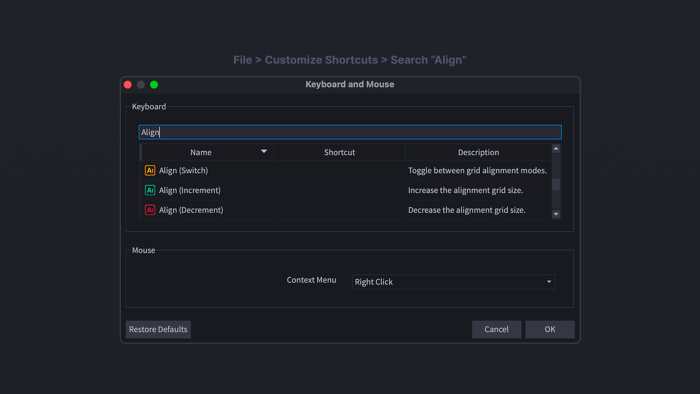Click the shortcut cell for Align (Increment)
This screenshot has height=394, width=700.
[339, 190]
